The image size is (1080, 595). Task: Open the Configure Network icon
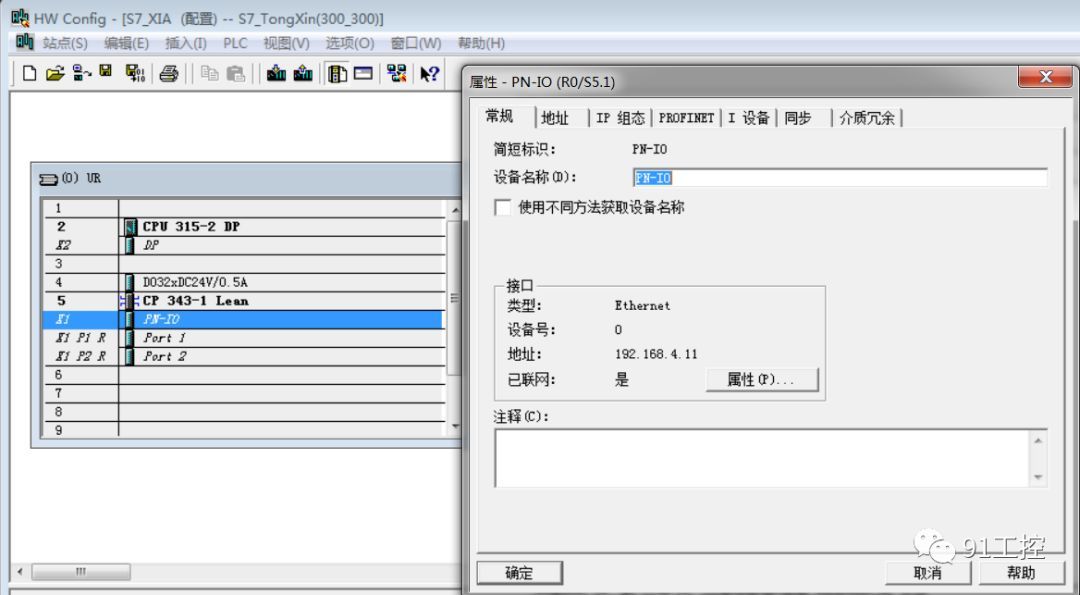click(x=396, y=73)
